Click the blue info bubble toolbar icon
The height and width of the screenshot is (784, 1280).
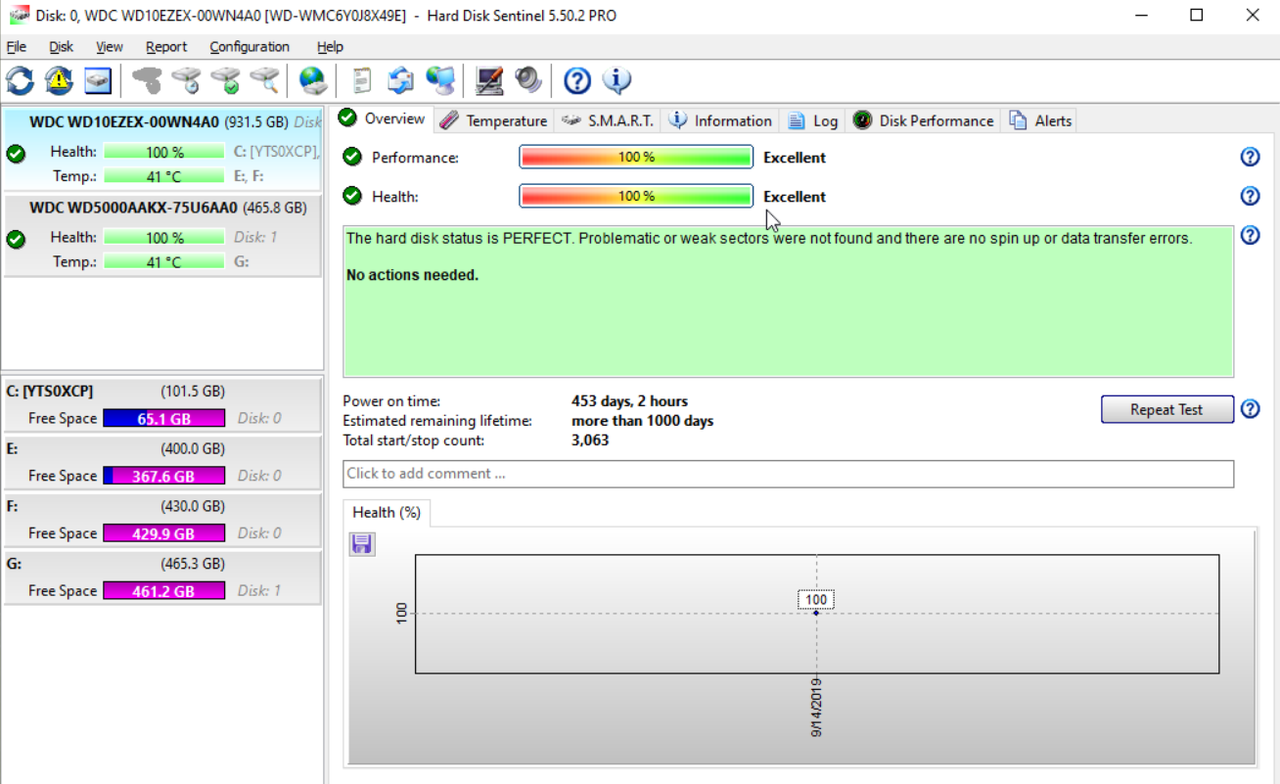[616, 81]
